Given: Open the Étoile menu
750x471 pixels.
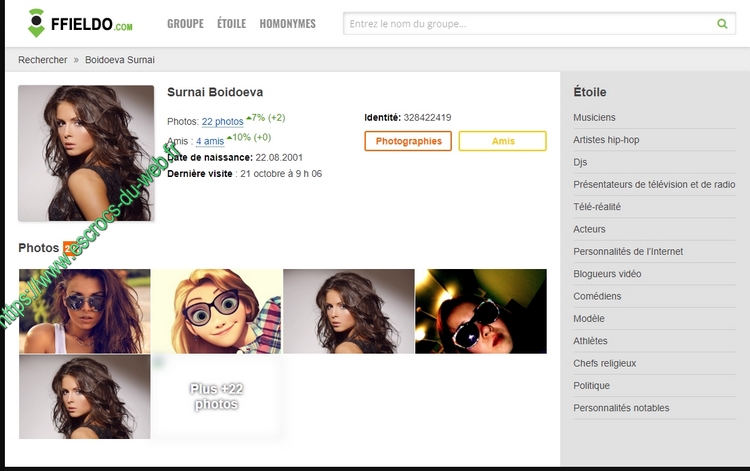Looking at the screenshot, I should point(231,24).
